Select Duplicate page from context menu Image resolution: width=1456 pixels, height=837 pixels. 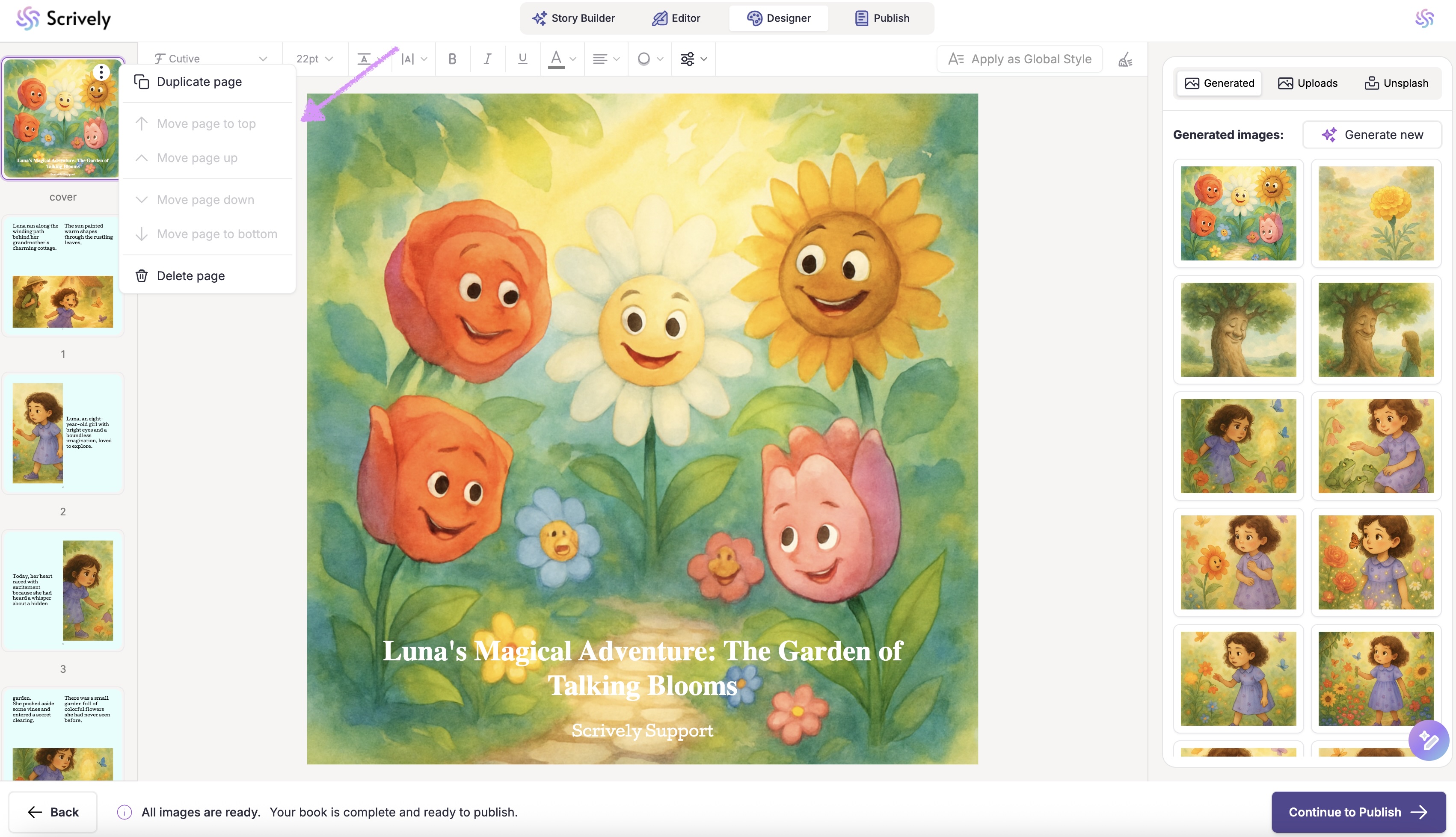coord(199,82)
